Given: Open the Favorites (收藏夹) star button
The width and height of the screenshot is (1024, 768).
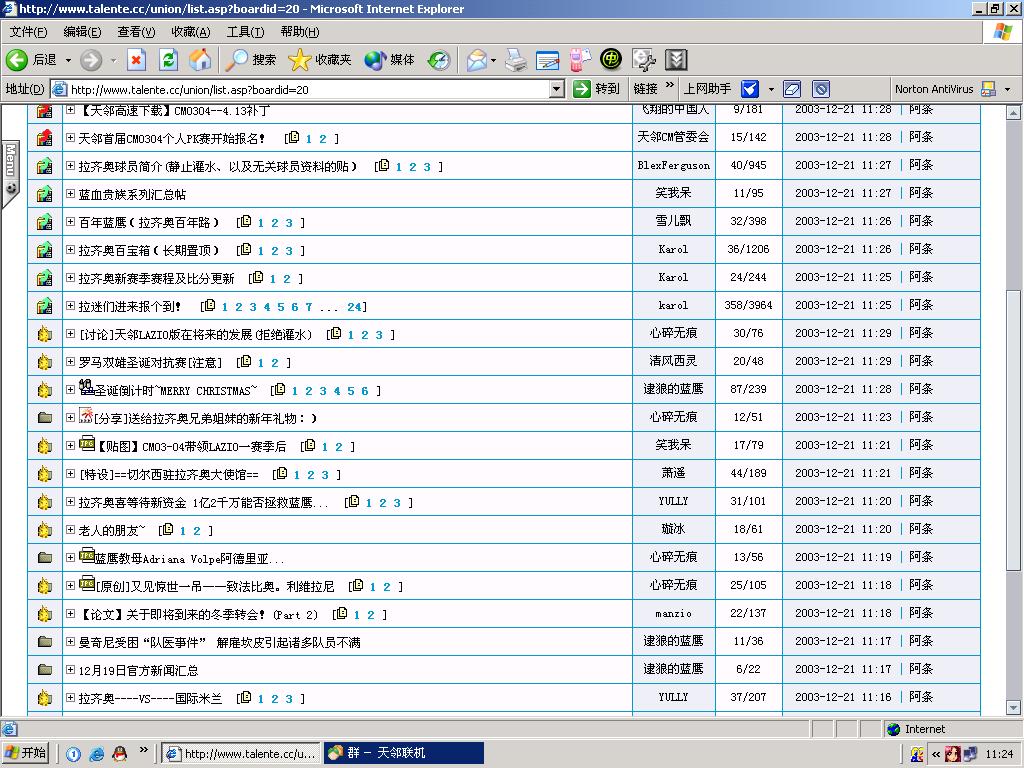Looking at the screenshot, I should tap(320, 60).
